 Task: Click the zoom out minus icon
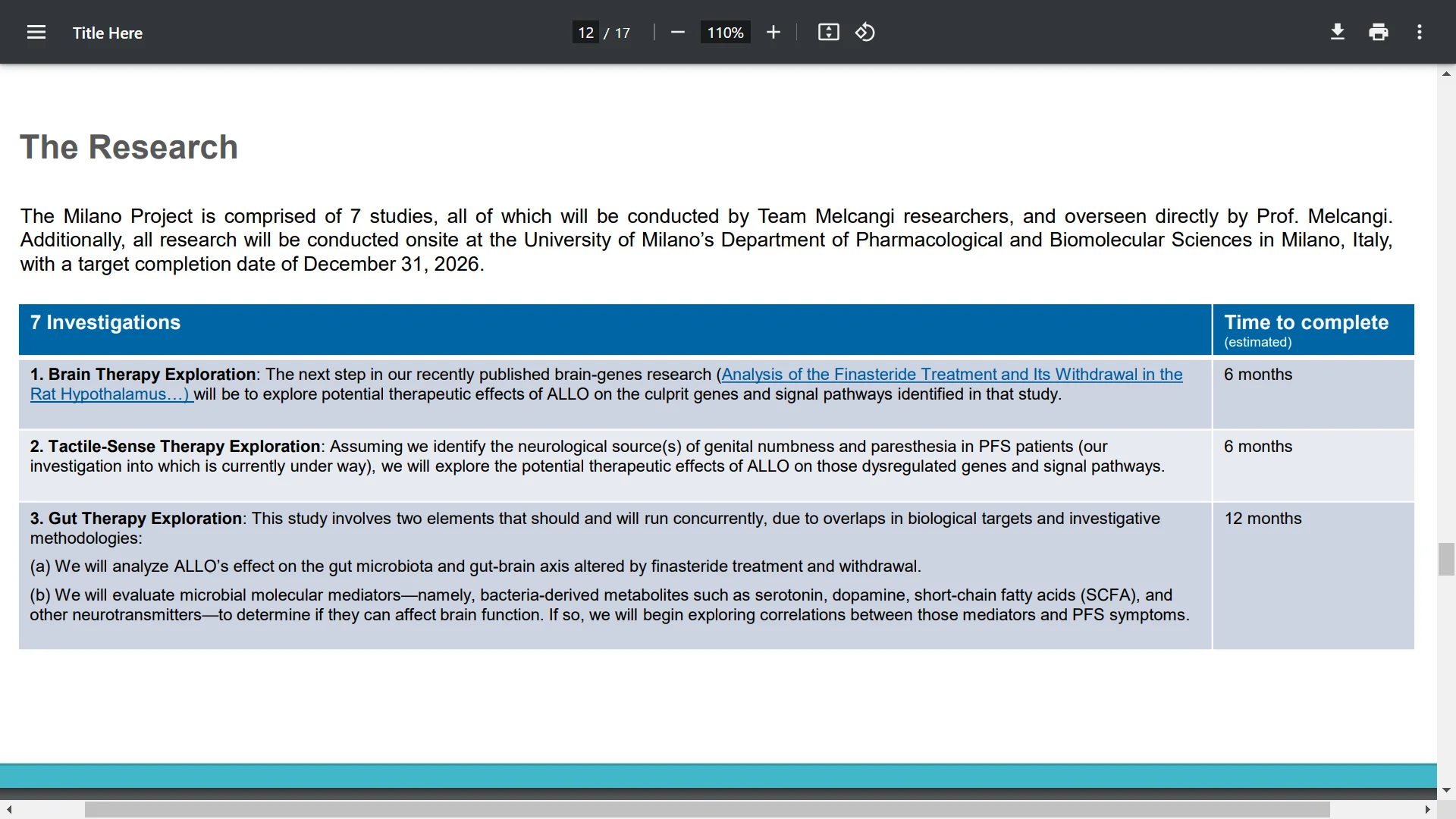pos(678,33)
